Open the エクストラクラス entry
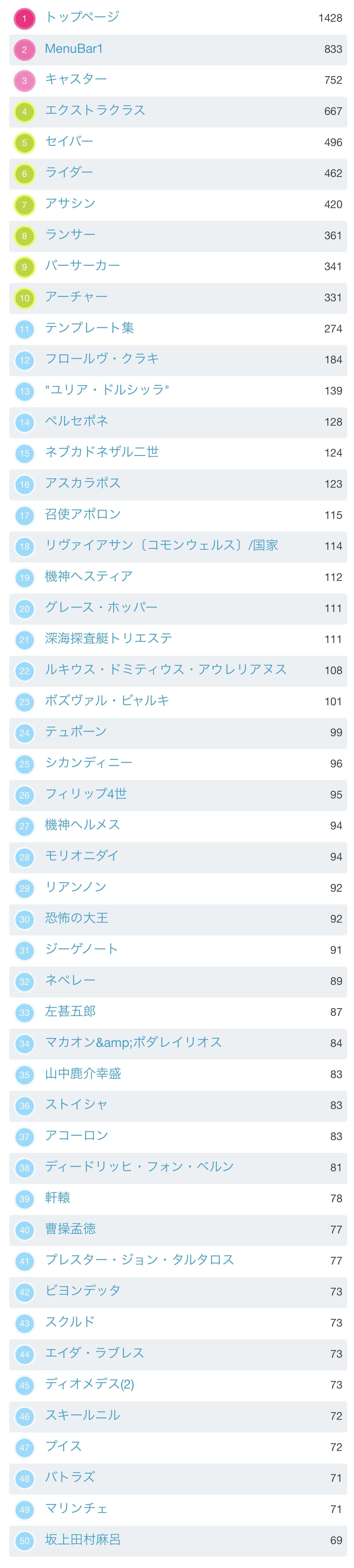 95,110
